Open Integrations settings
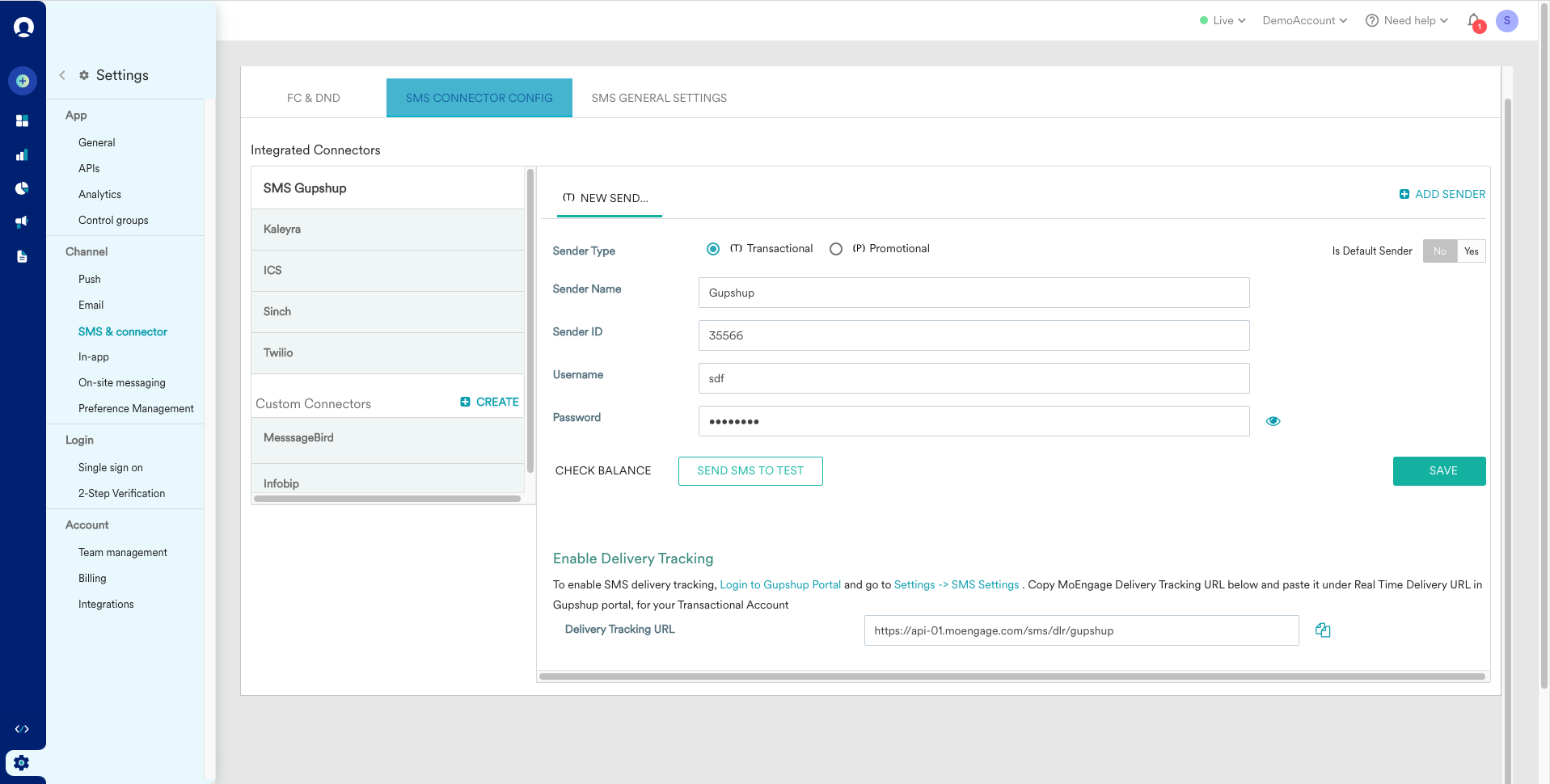Screen dimensions: 1550x784 [106, 604]
